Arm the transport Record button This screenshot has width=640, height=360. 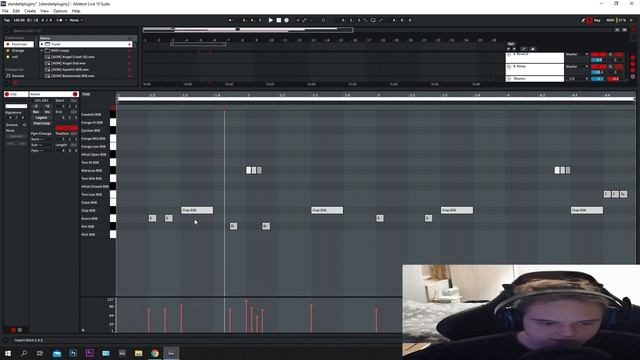(287, 20)
